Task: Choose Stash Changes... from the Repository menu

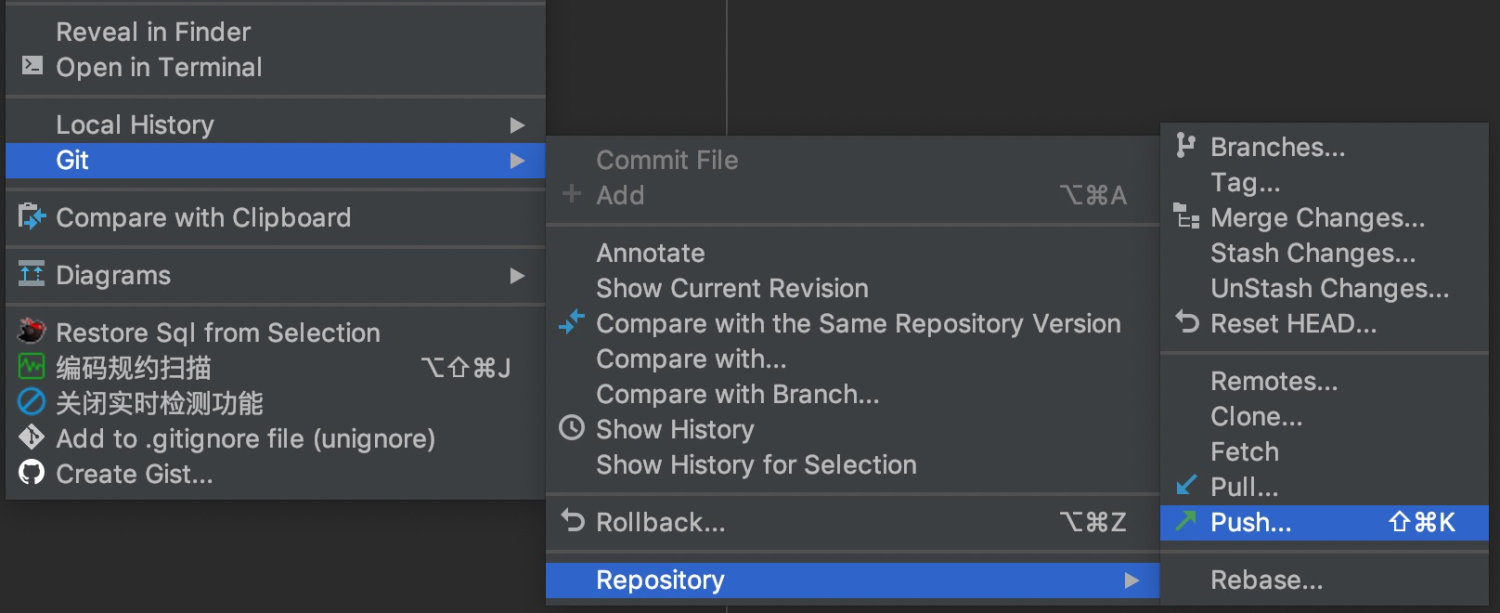Action: [x=1312, y=253]
